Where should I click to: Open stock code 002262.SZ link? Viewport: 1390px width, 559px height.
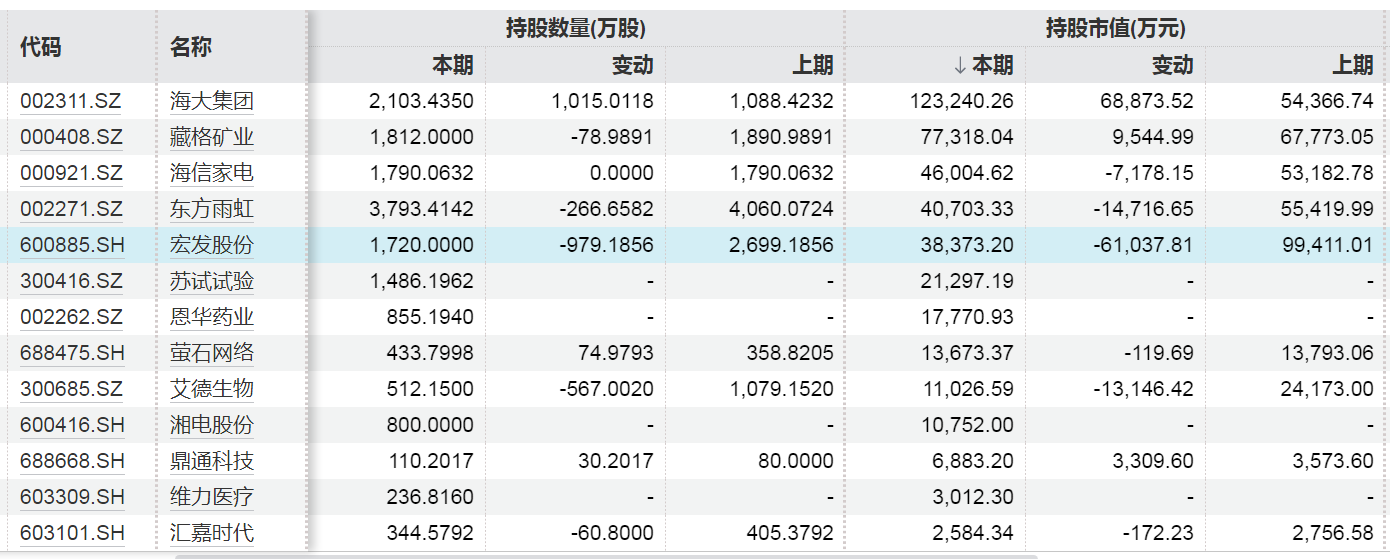[x=71, y=317]
